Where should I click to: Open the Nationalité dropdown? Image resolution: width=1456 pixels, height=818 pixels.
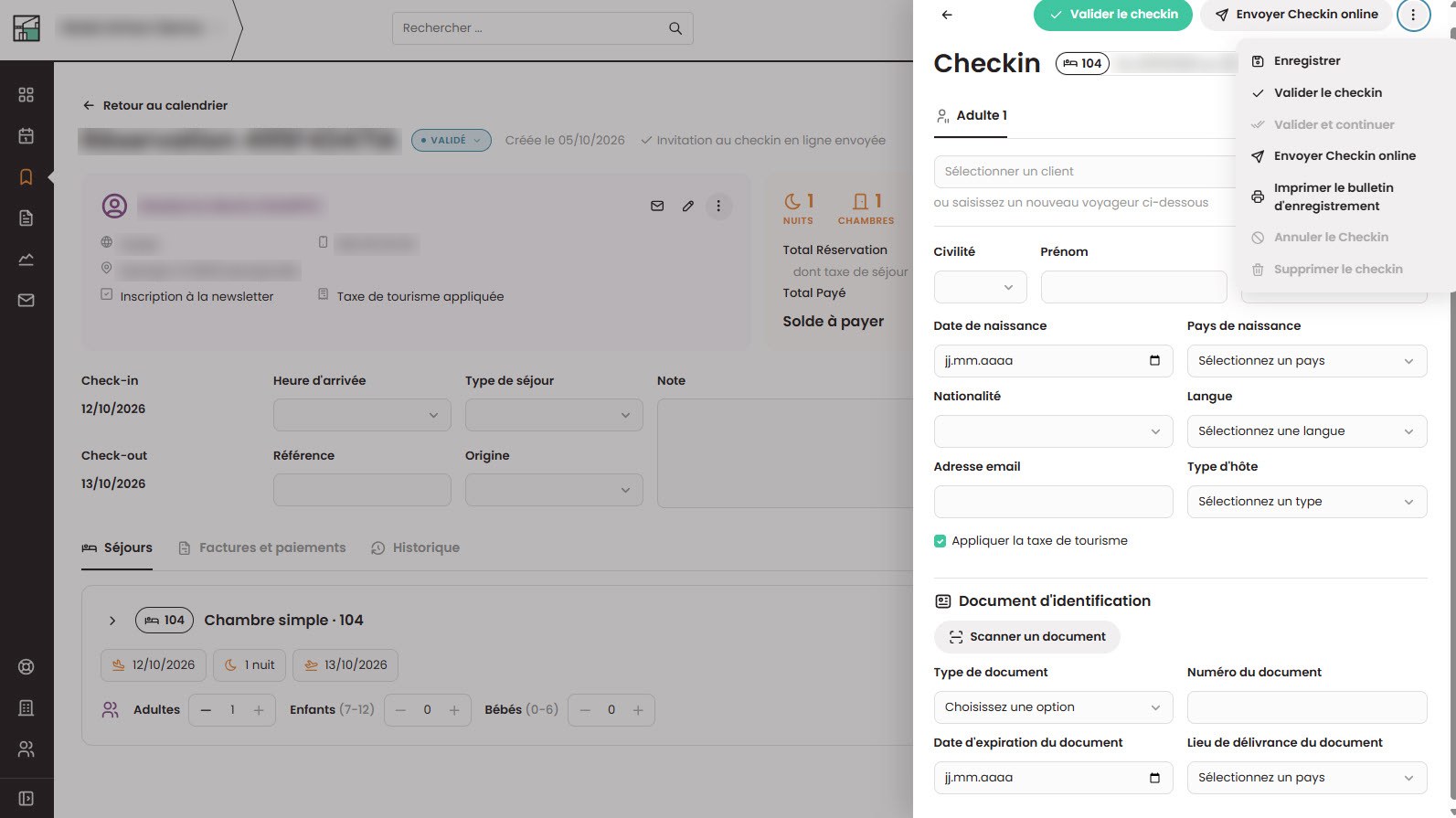[x=1053, y=431]
